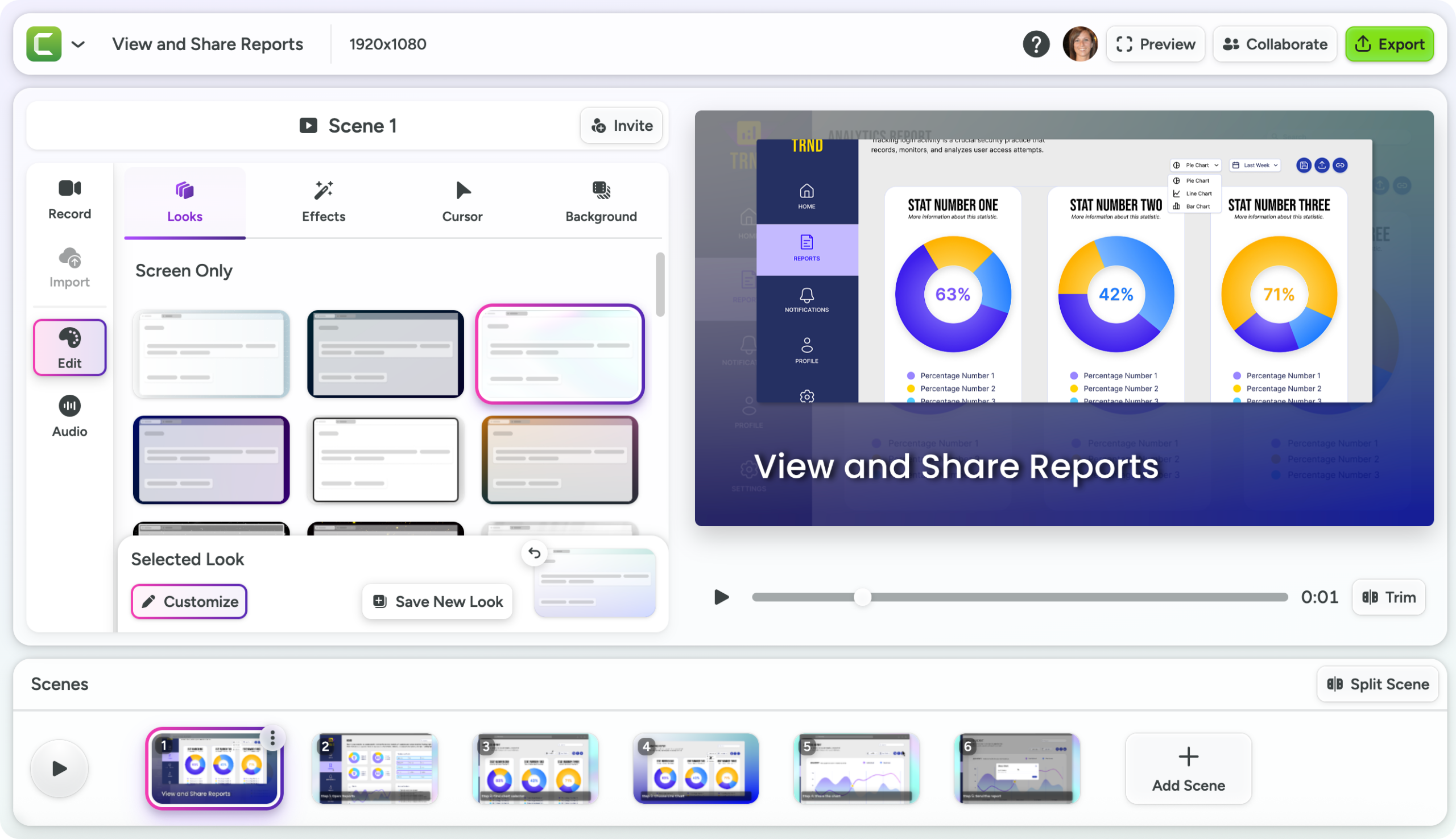The height and width of the screenshot is (839, 1456).
Task: Export the project
Action: click(x=1389, y=44)
